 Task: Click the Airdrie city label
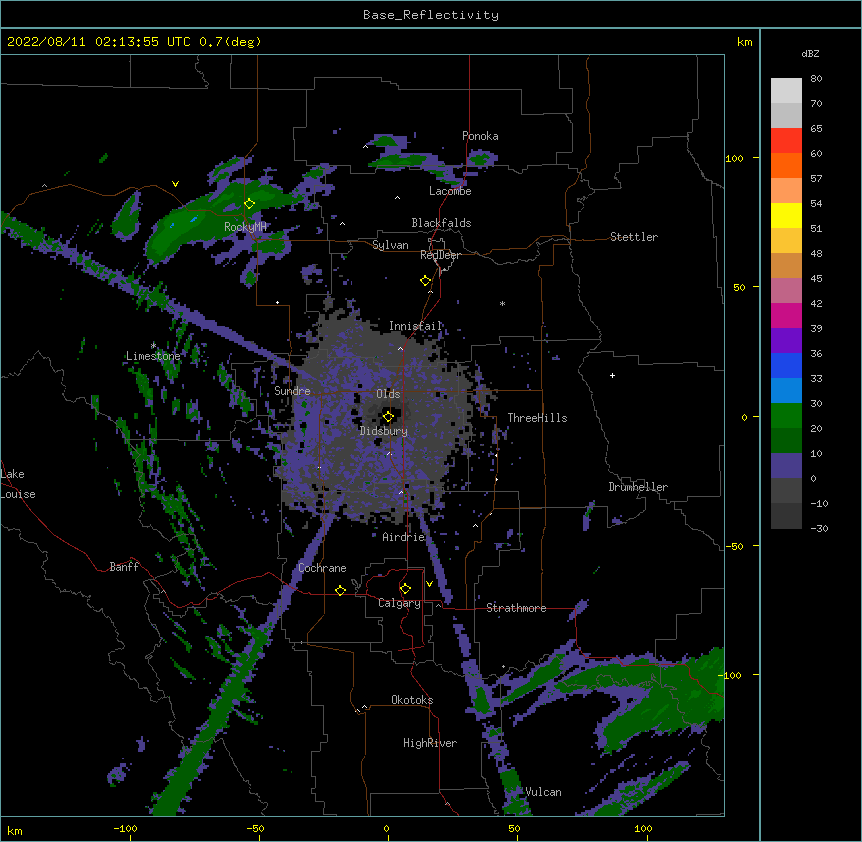coord(404,537)
